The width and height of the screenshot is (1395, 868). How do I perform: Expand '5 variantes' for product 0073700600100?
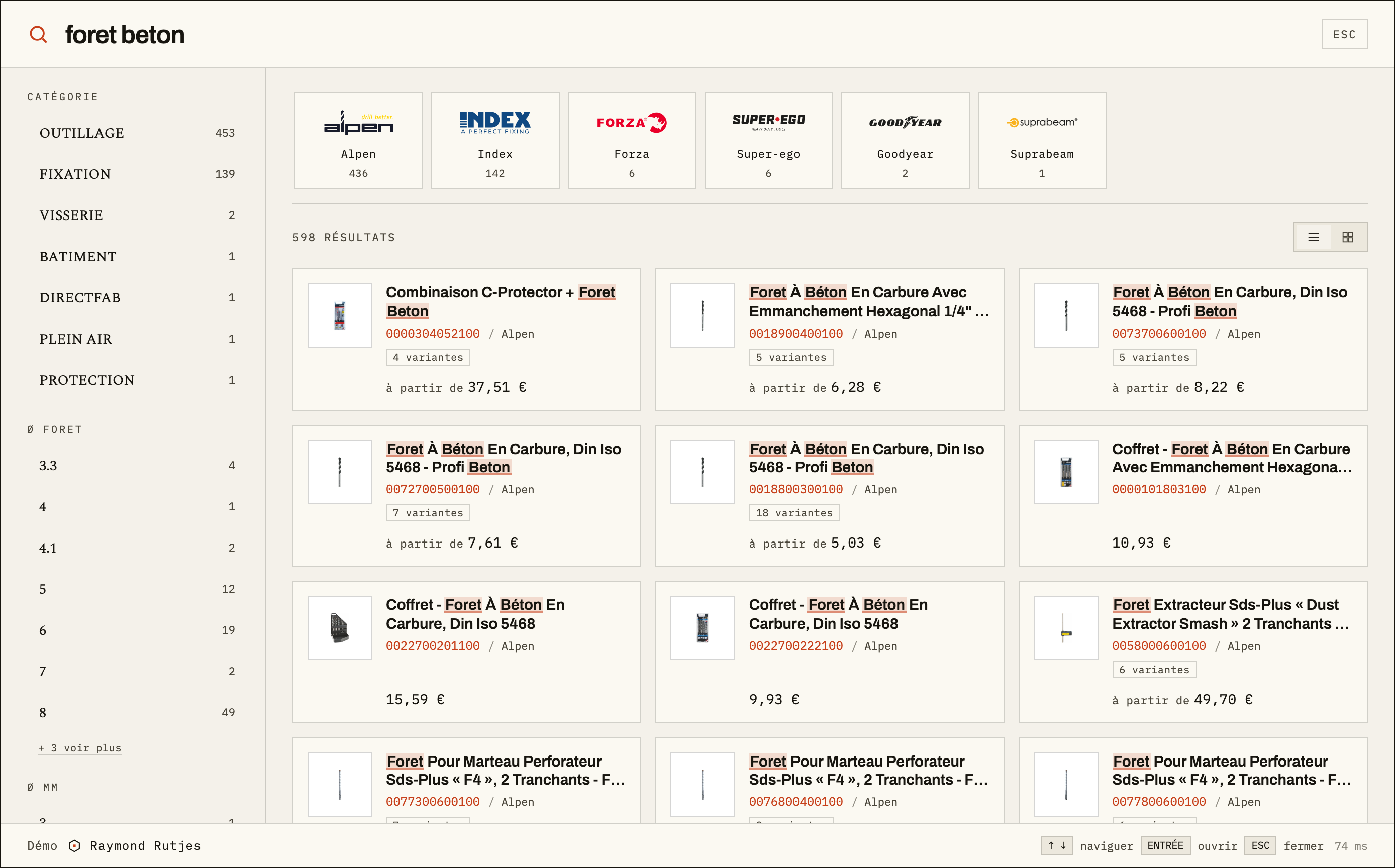1154,357
